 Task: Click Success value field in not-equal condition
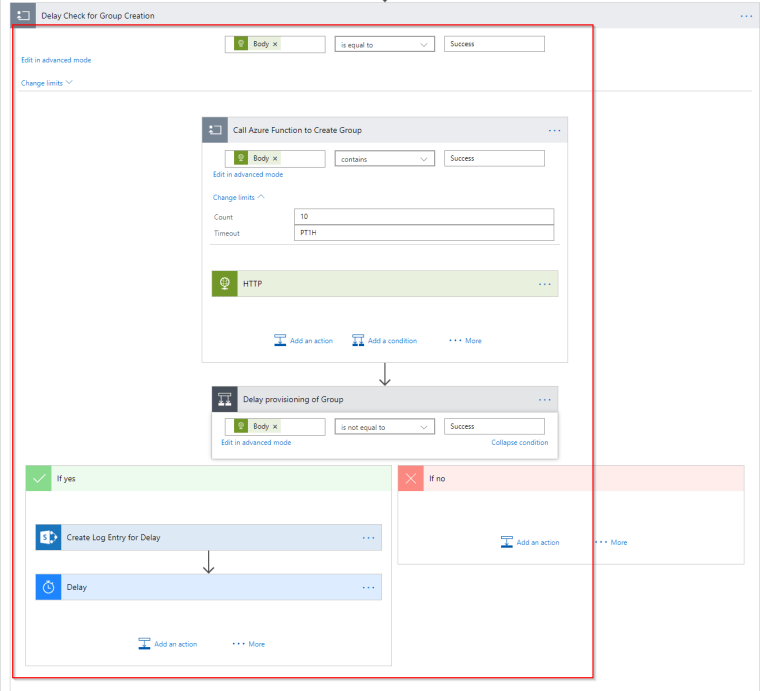(494, 426)
